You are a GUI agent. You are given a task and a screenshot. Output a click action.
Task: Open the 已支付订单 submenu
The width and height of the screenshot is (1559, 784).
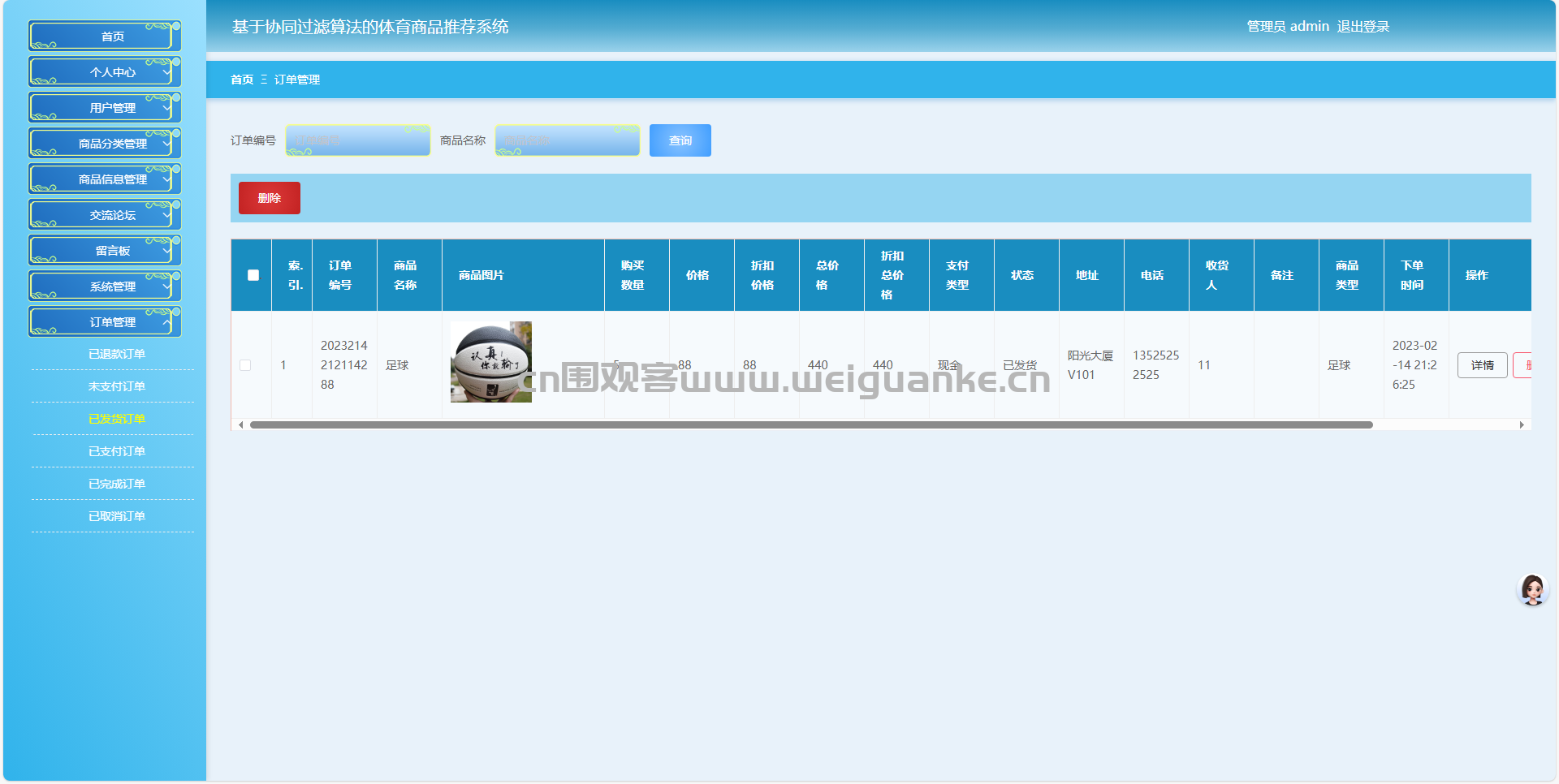113,451
